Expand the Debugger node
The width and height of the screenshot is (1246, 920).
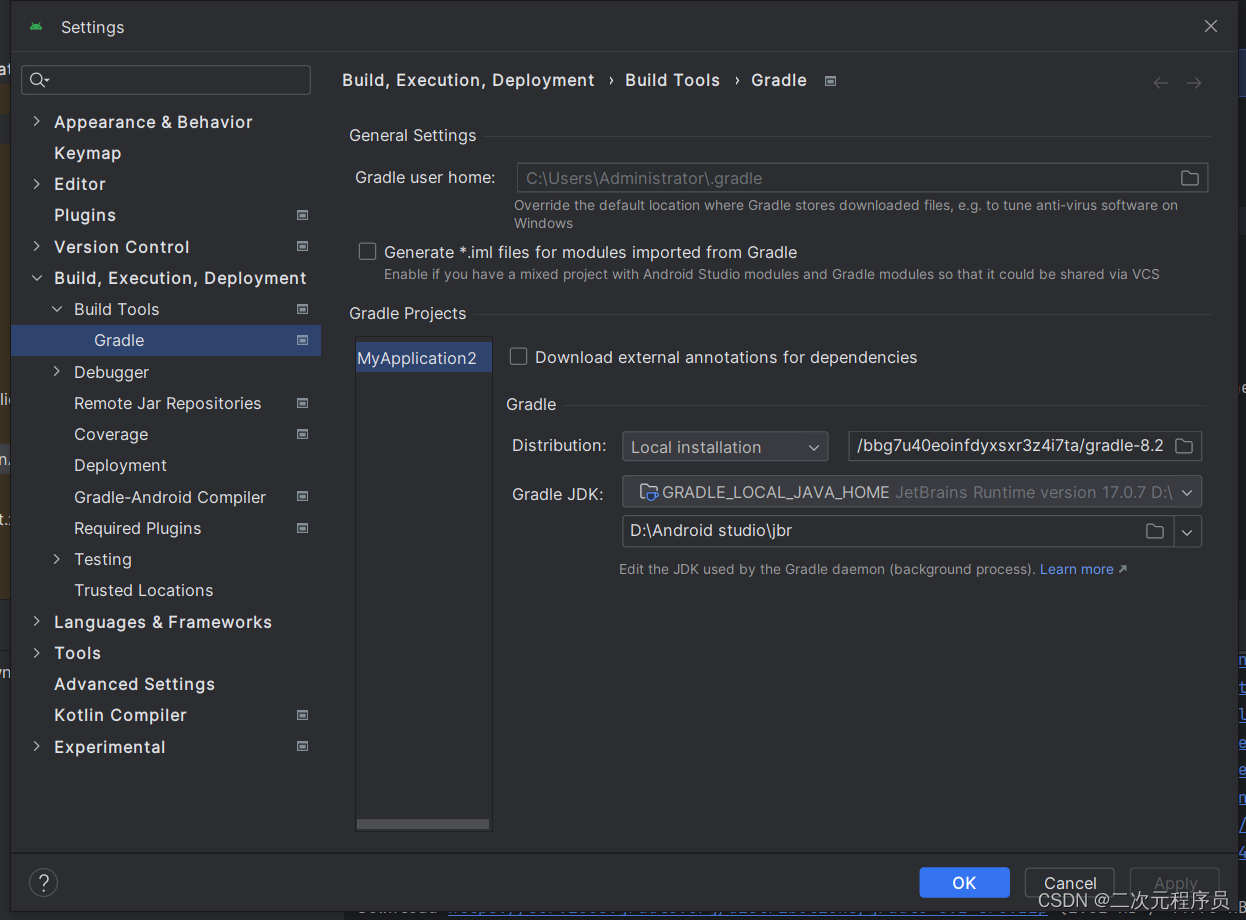pyautogui.click(x=57, y=371)
